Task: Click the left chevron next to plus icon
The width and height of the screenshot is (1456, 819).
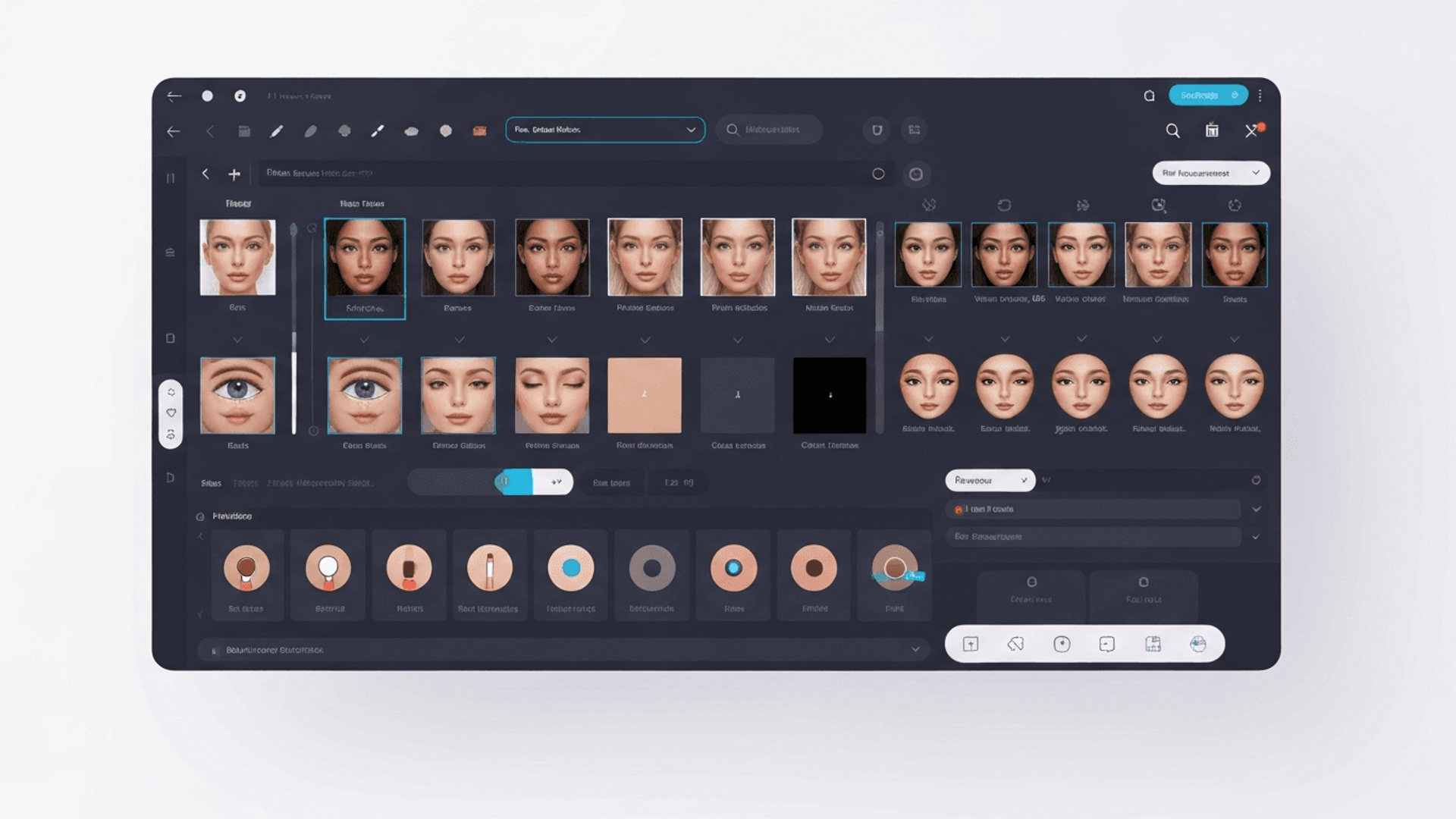Action: [206, 174]
